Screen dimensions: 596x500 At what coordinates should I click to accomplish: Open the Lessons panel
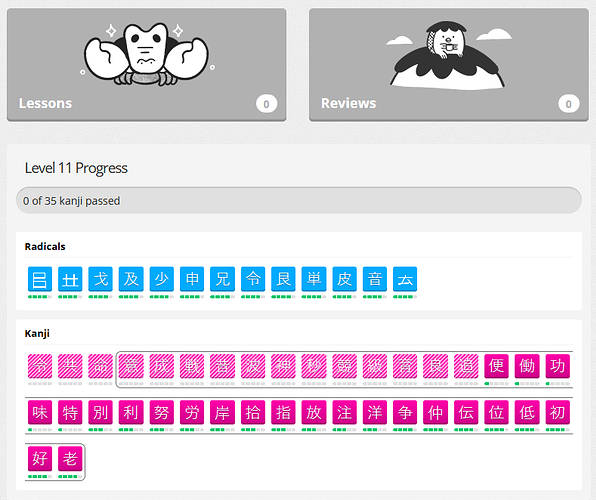tap(147, 65)
